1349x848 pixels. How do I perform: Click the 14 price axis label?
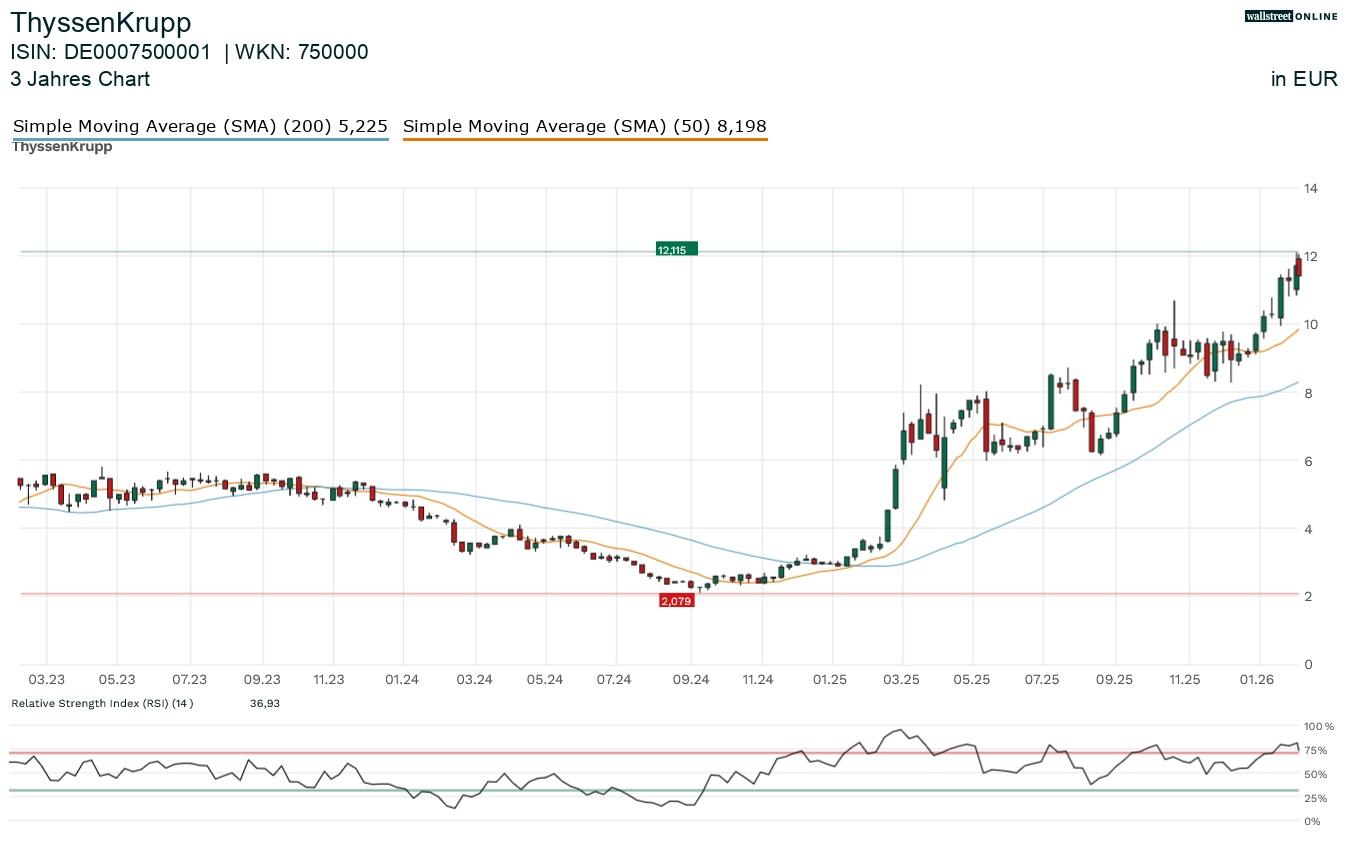coord(1310,188)
